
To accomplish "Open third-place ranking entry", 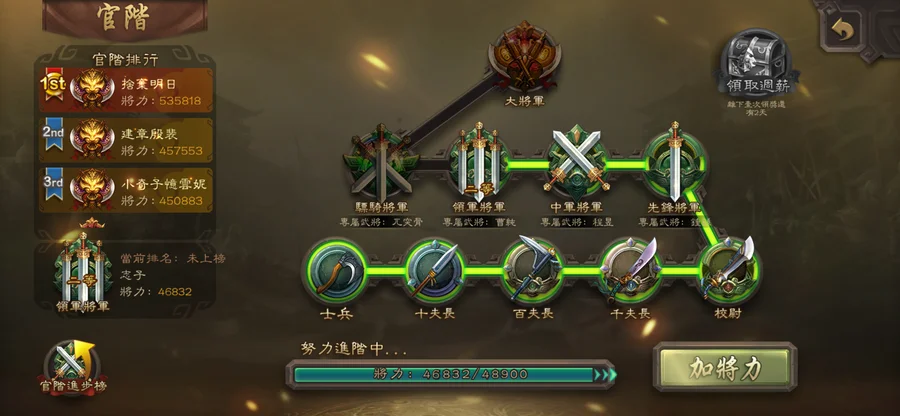I will point(126,190).
